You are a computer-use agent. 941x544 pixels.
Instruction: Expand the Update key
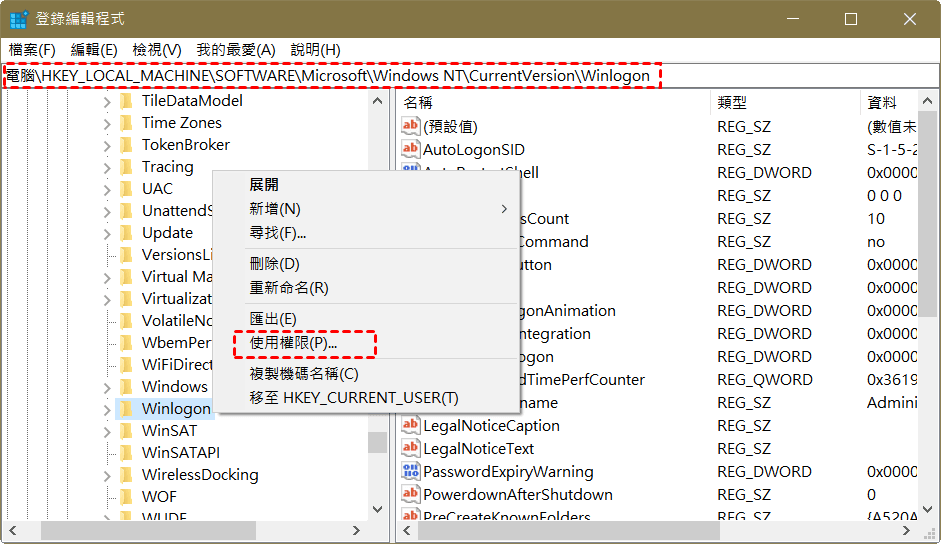[107, 234]
